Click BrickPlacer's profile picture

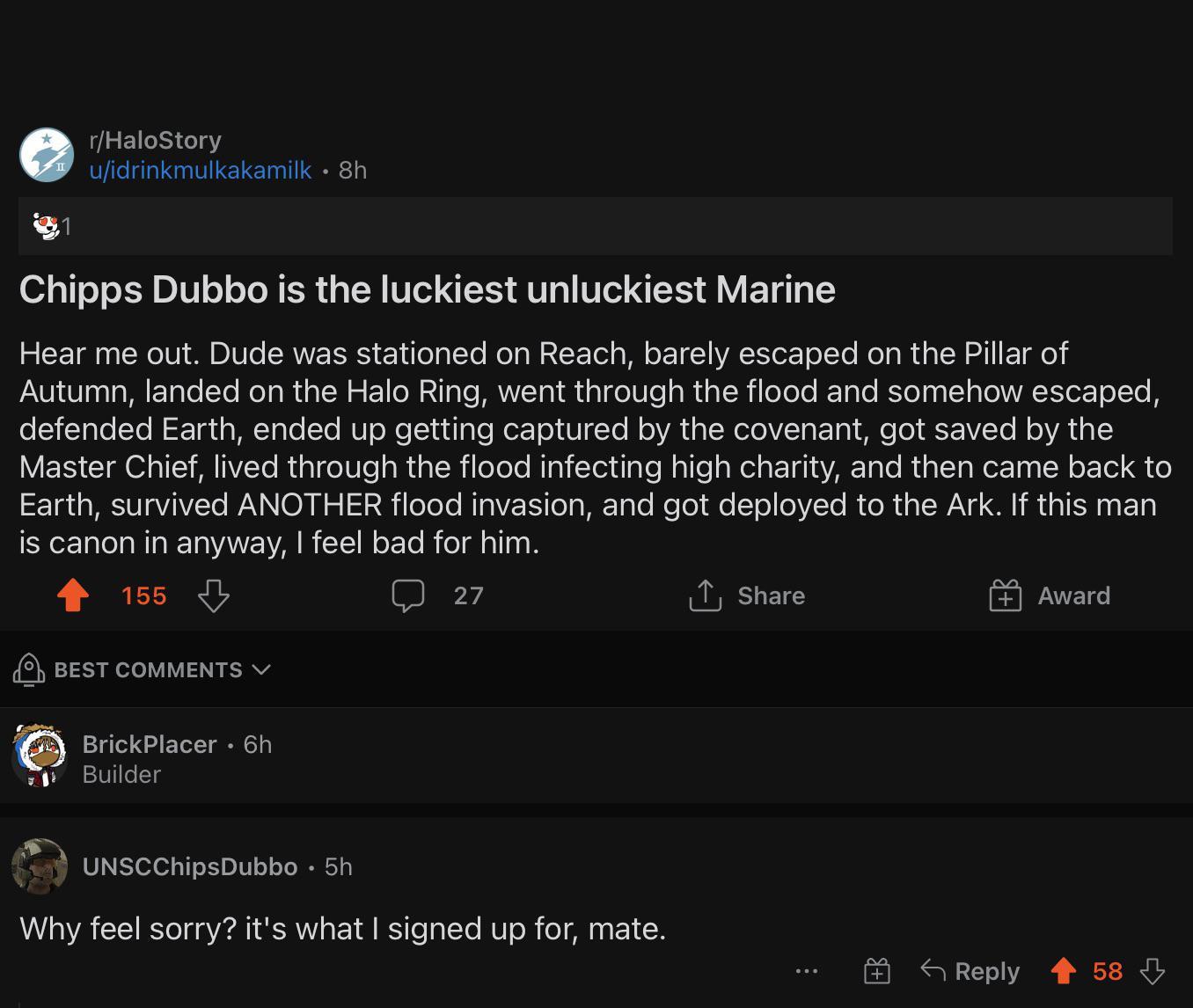click(x=40, y=756)
